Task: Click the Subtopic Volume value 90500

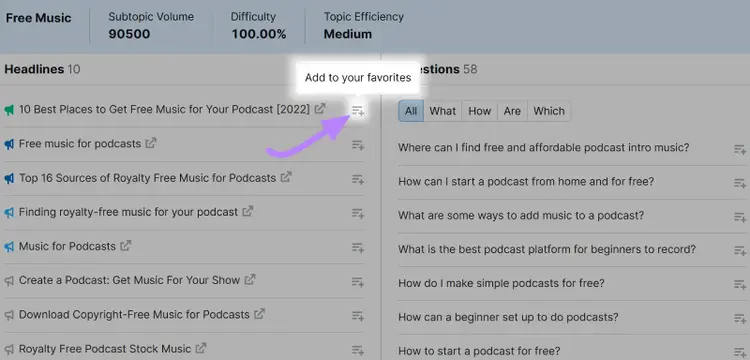Action: (x=129, y=34)
